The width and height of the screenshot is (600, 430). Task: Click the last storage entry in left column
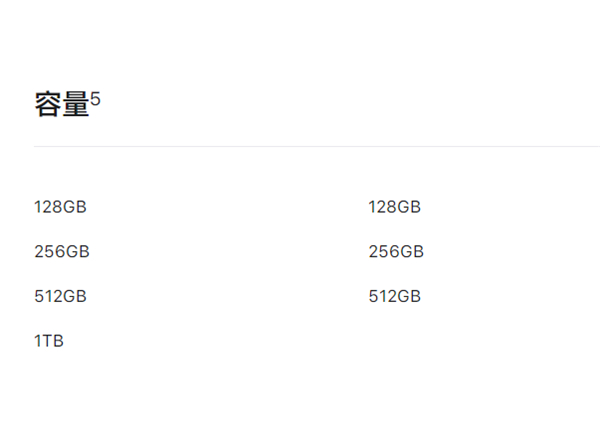point(49,341)
